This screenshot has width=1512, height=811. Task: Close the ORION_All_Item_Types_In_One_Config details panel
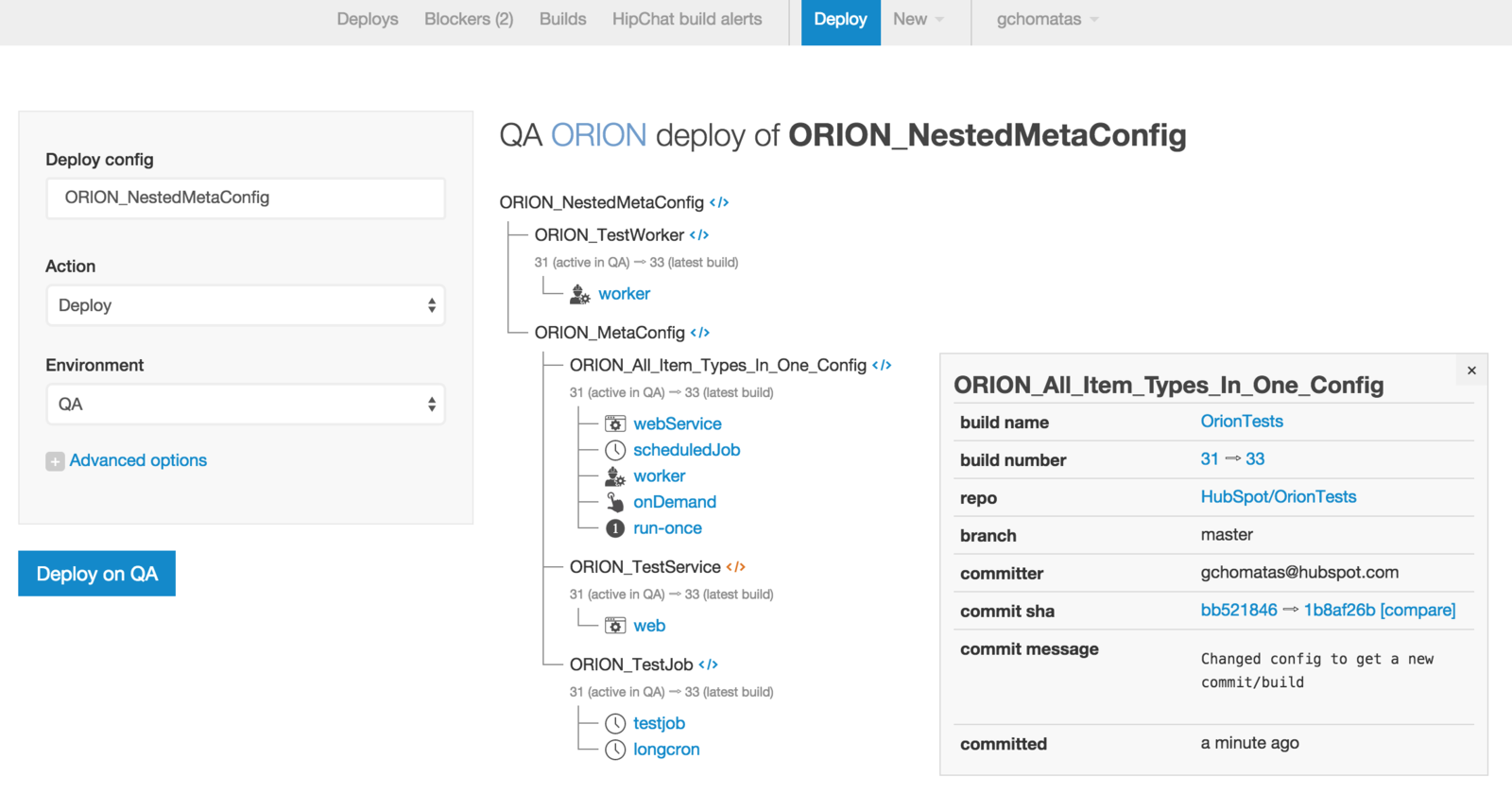1471,371
